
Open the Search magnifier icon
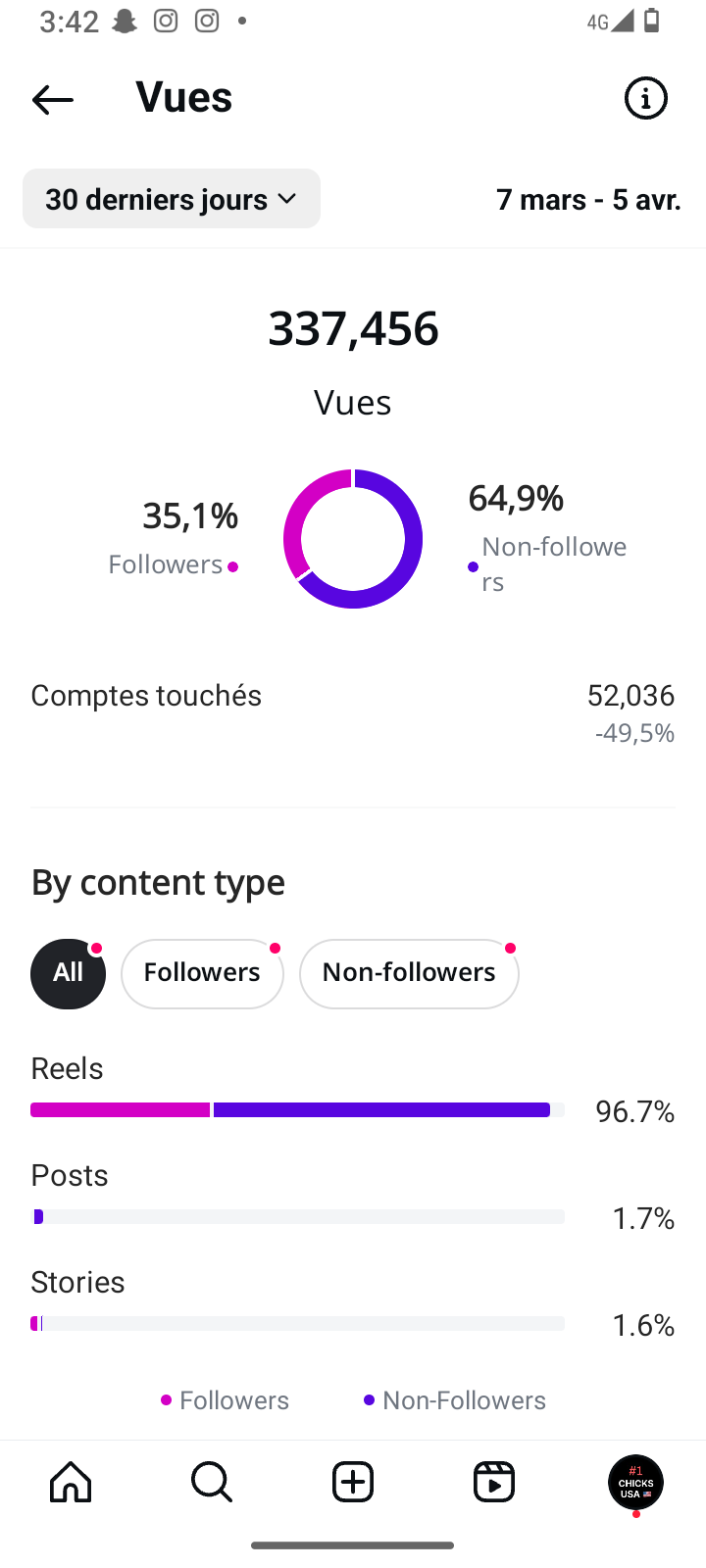212,1482
